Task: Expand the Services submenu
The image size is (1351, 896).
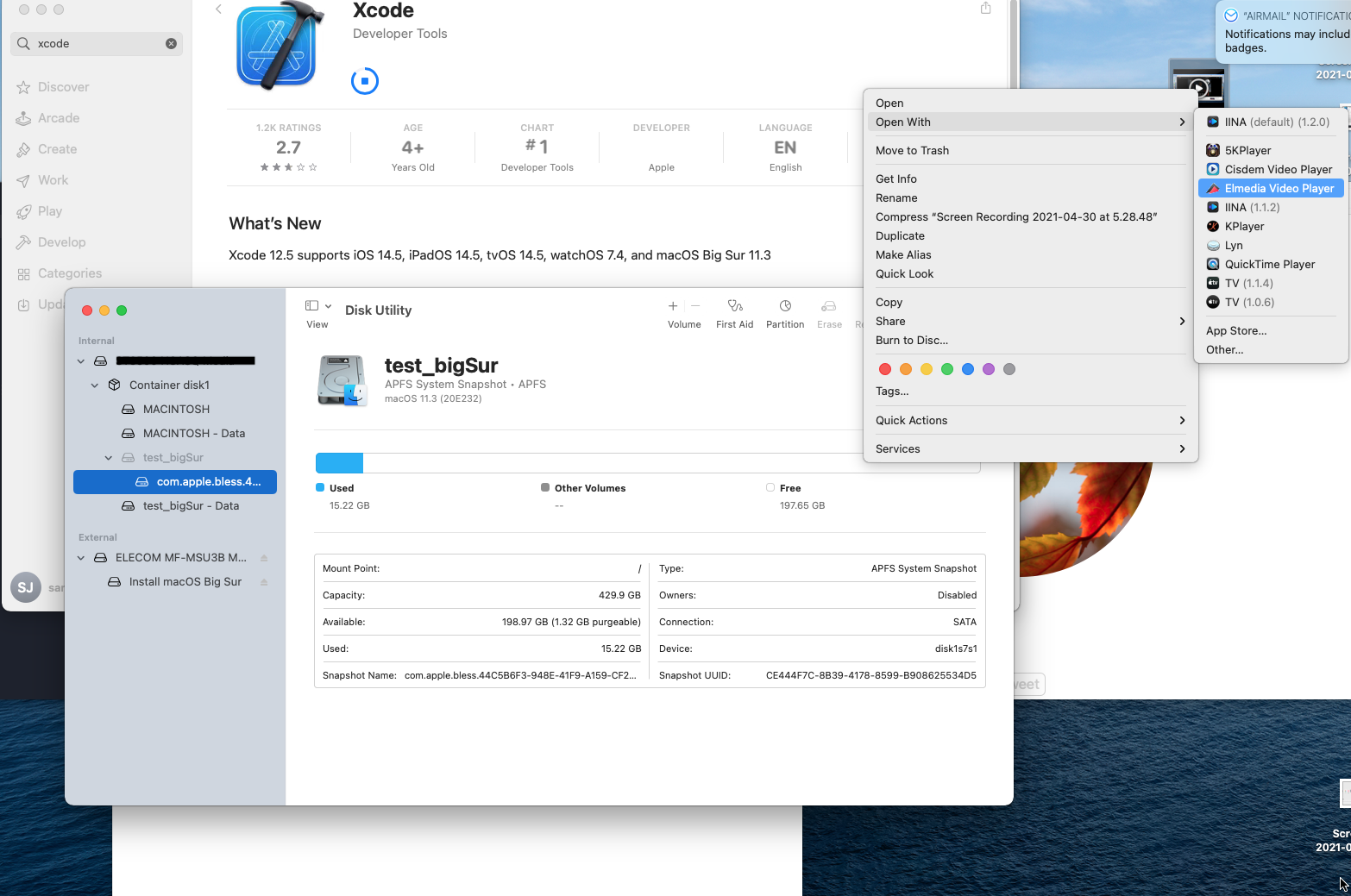Action: (x=1030, y=448)
